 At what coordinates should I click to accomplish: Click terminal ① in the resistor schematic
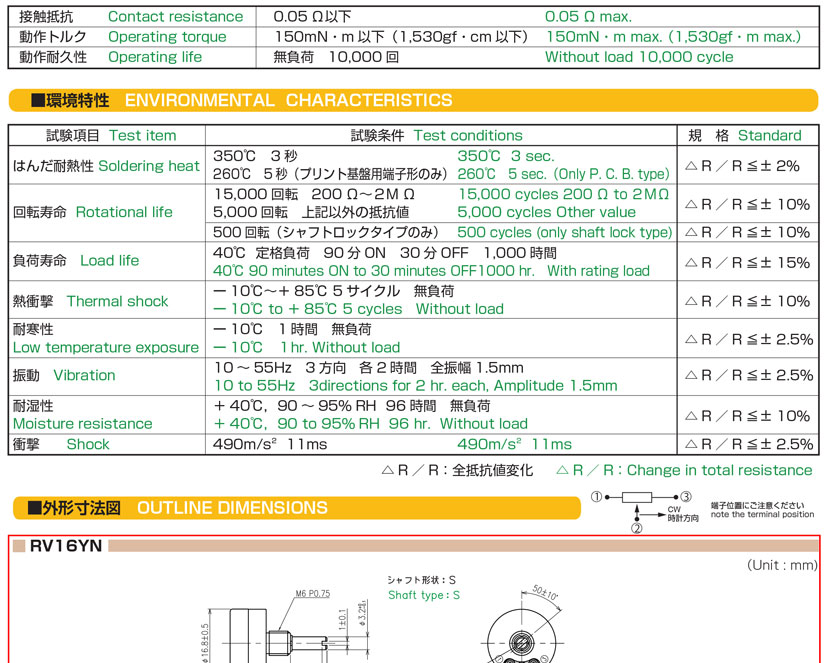(597, 497)
